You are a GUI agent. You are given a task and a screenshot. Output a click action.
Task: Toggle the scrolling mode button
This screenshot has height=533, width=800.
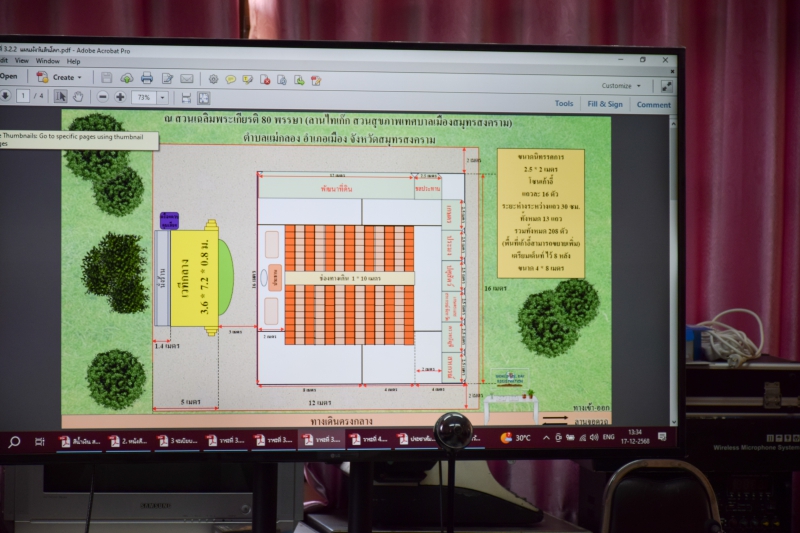tap(186, 98)
